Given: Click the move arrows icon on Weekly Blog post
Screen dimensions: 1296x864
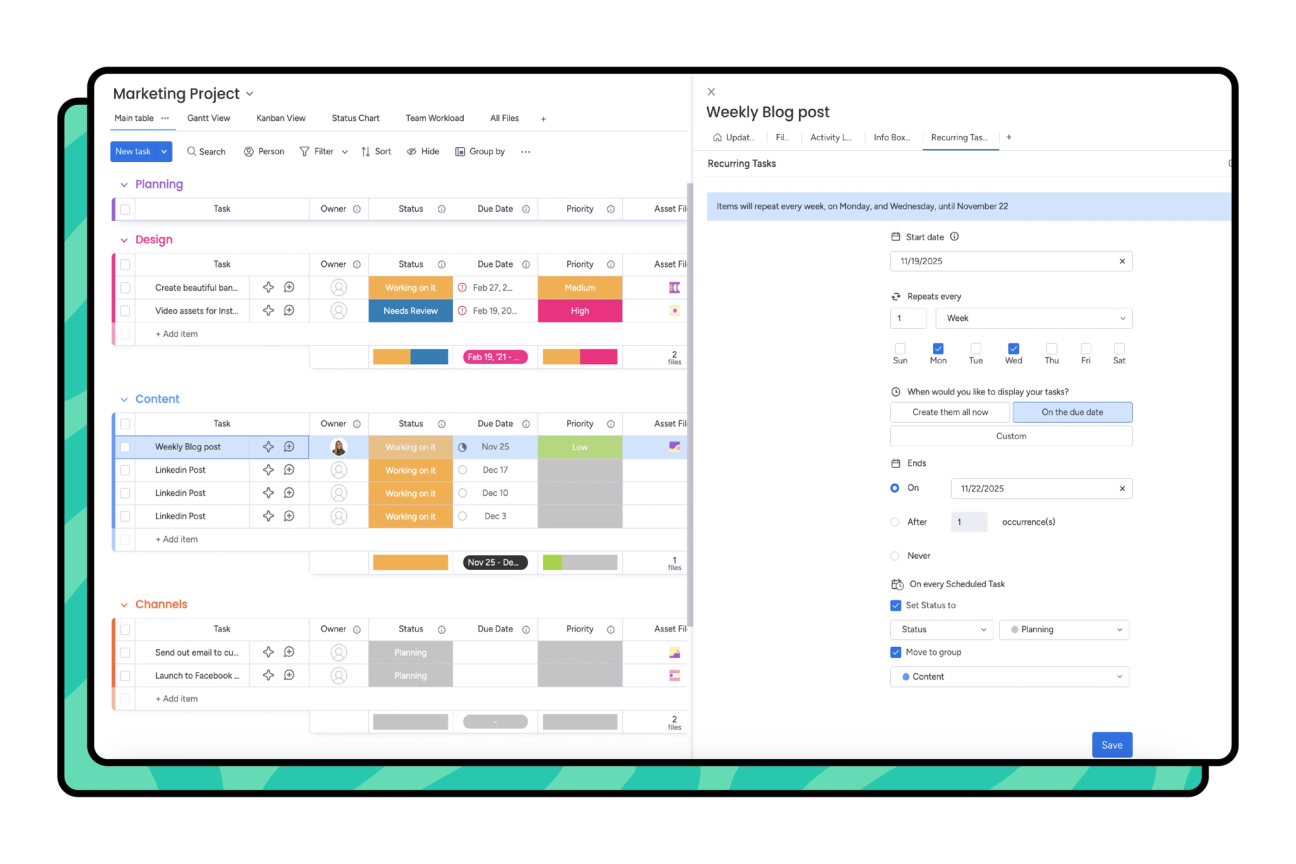Looking at the screenshot, I should [x=268, y=446].
